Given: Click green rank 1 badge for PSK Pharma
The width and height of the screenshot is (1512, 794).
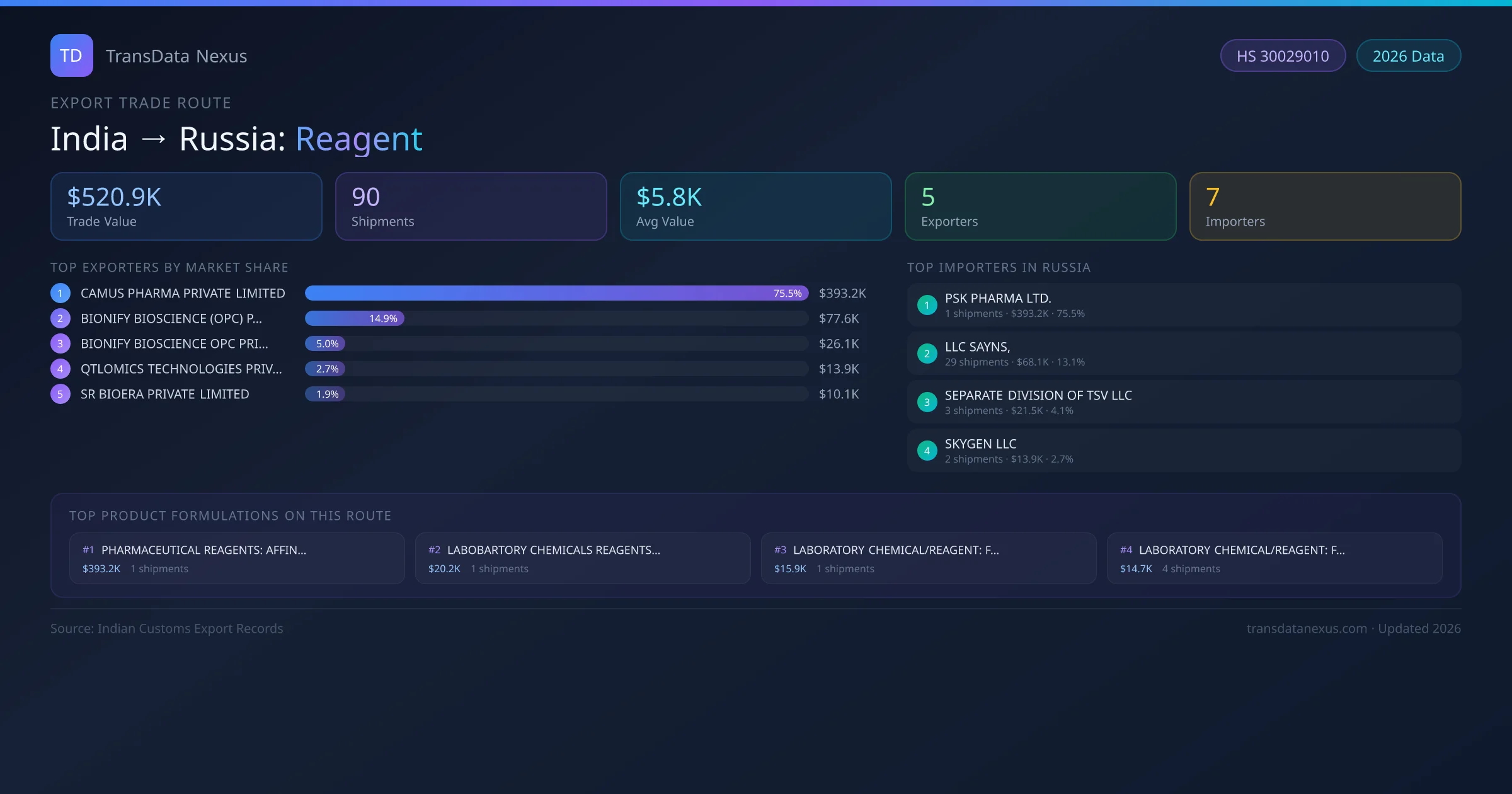Looking at the screenshot, I should [927, 305].
